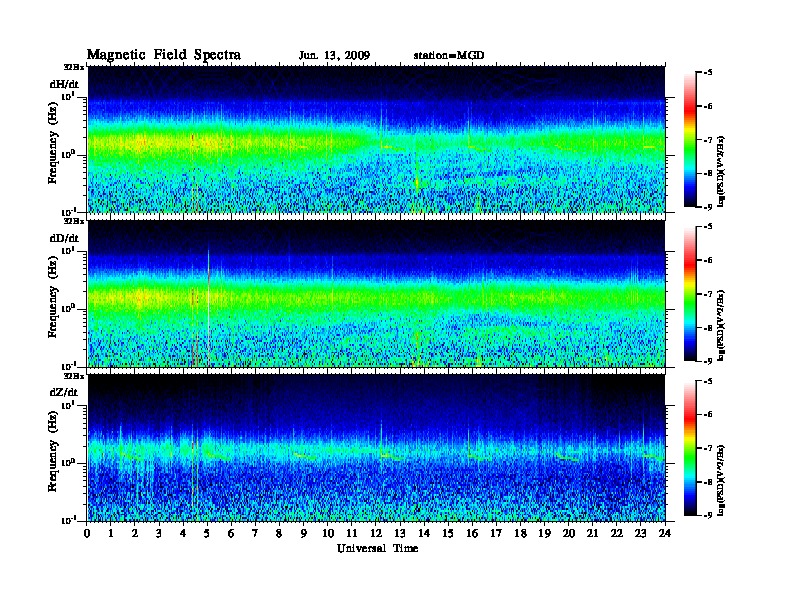Click the dD/dt spectrogram plot area
The image size is (792, 612).
pos(376,293)
